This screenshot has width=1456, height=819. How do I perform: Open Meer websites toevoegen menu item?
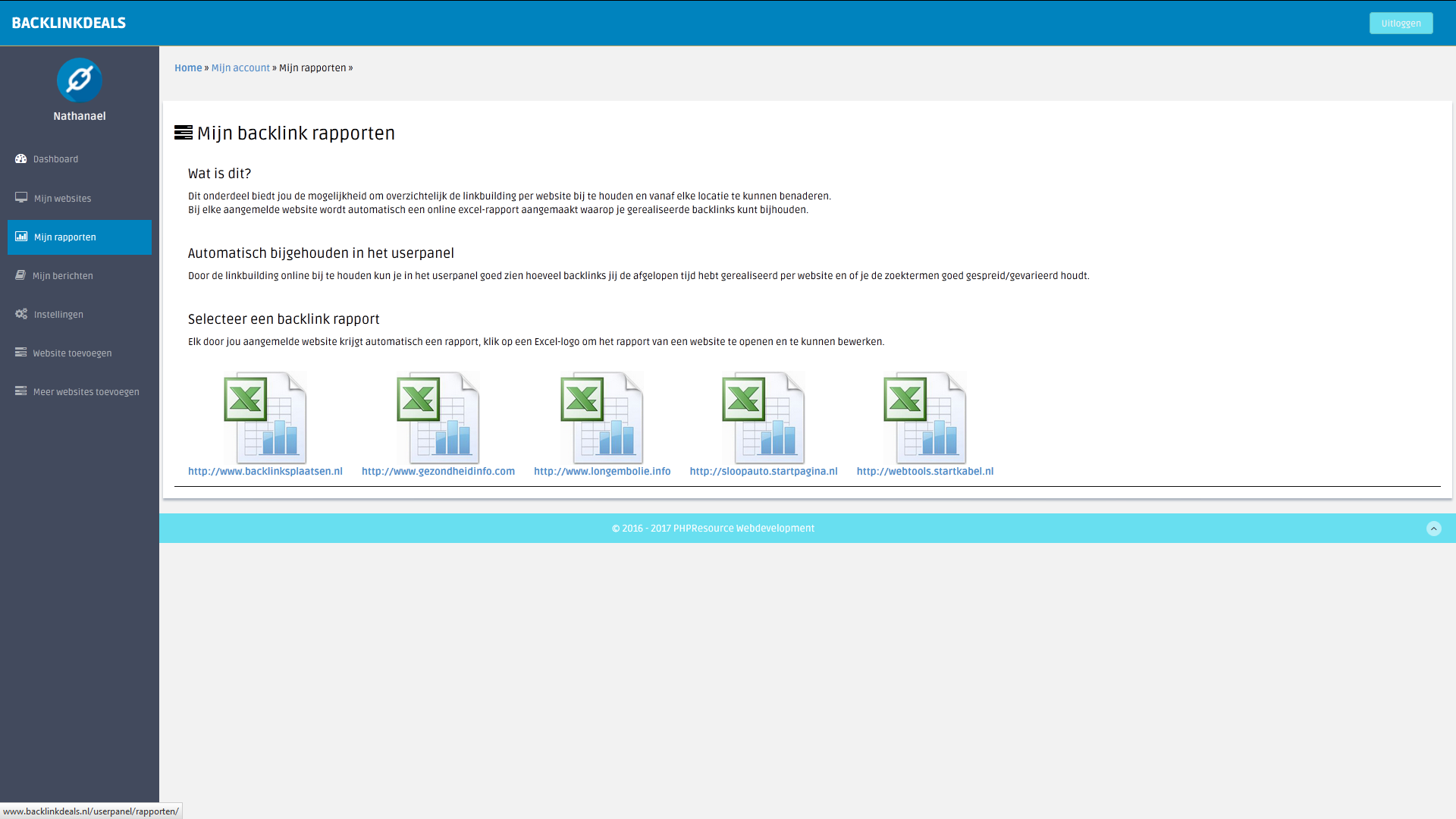(x=80, y=392)
